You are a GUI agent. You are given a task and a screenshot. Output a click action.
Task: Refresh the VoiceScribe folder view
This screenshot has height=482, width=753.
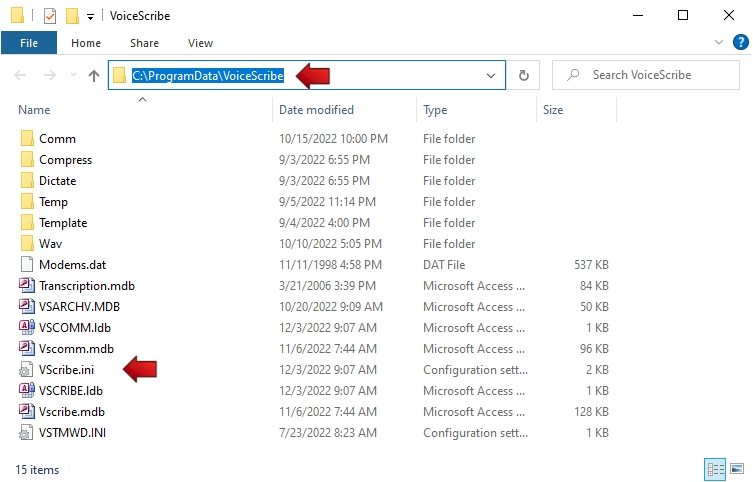[524, 75]
